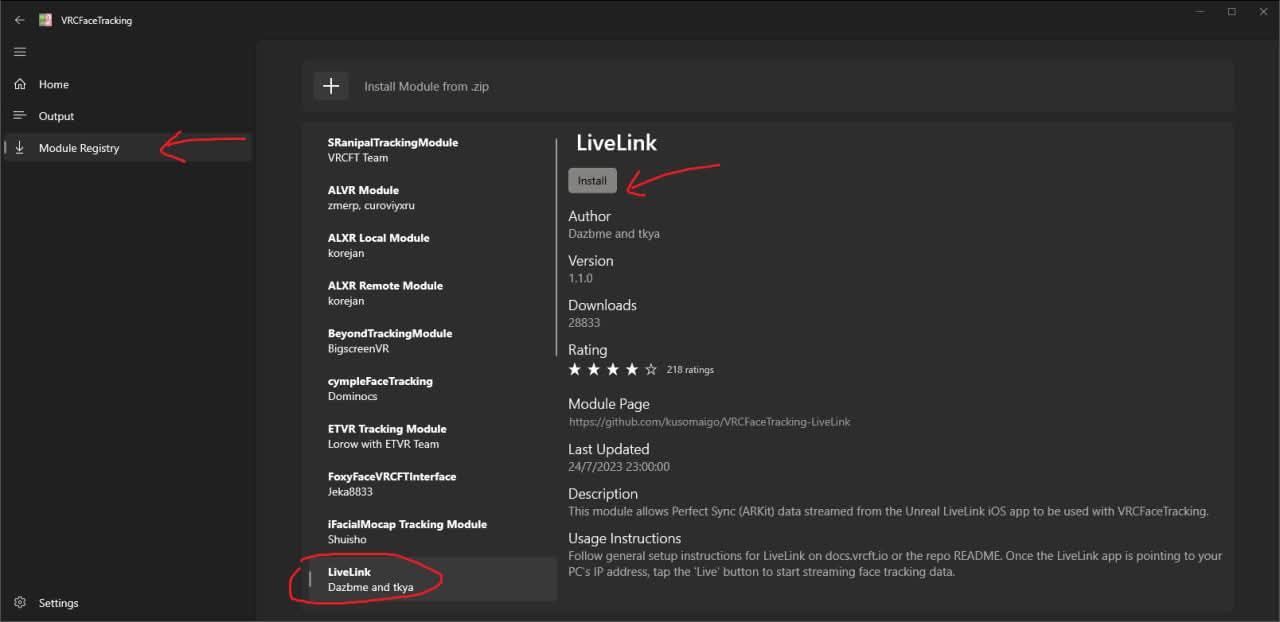The height and width of the screenshot is (622, 1280).
Task: Click the Home house icon
Action: coord(20,84)
